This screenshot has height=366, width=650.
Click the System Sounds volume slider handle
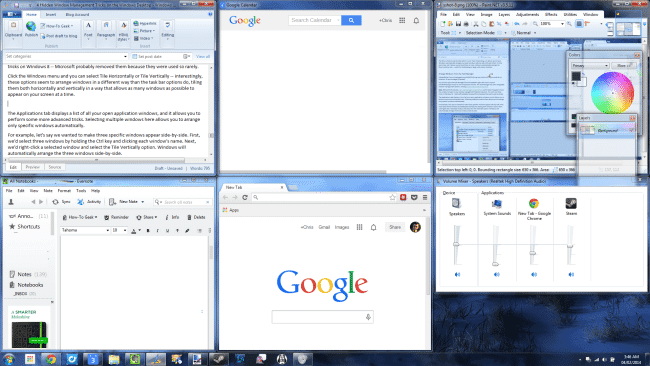click(x=495, y=264)
